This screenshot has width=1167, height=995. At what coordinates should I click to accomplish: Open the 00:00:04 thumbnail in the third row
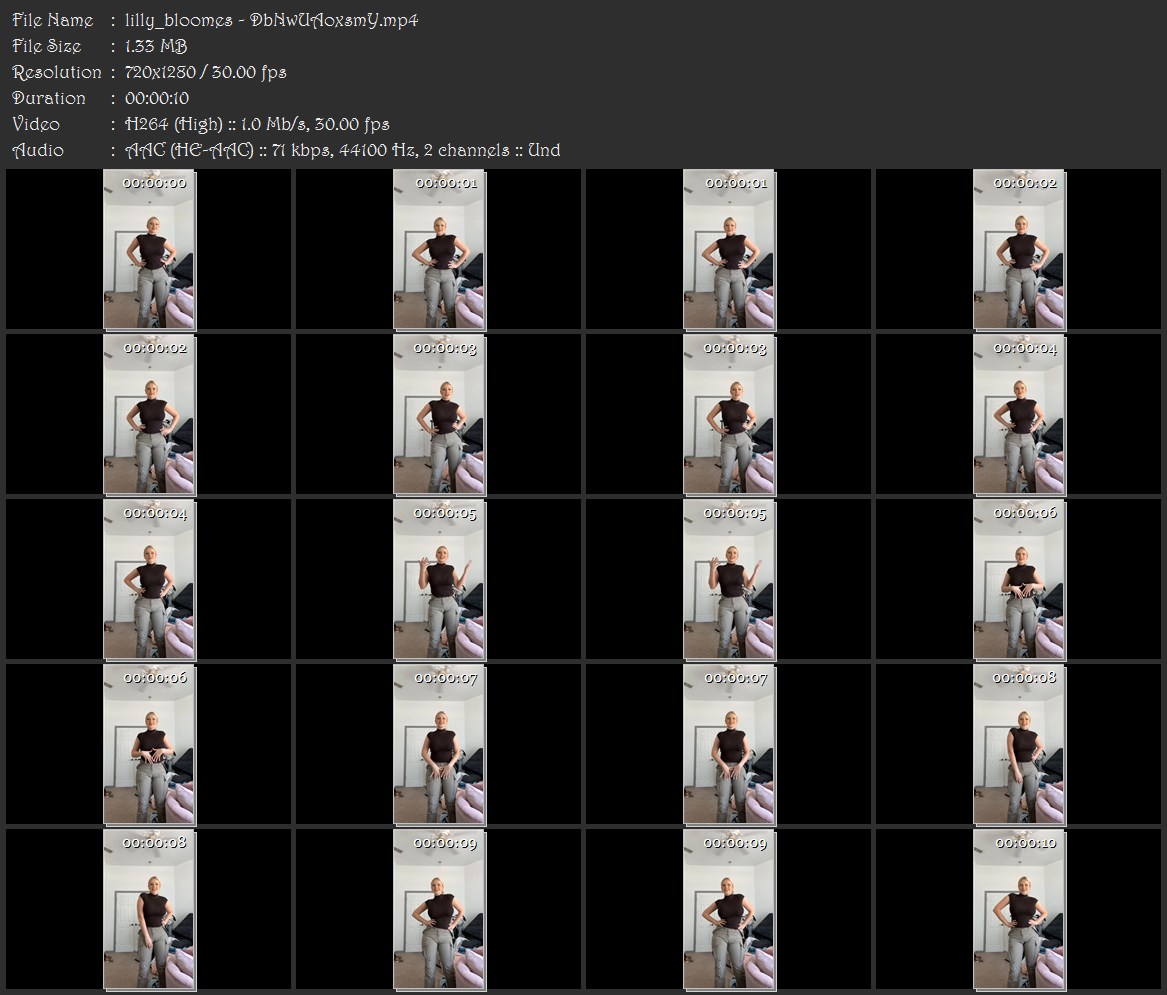coord(149,580)
